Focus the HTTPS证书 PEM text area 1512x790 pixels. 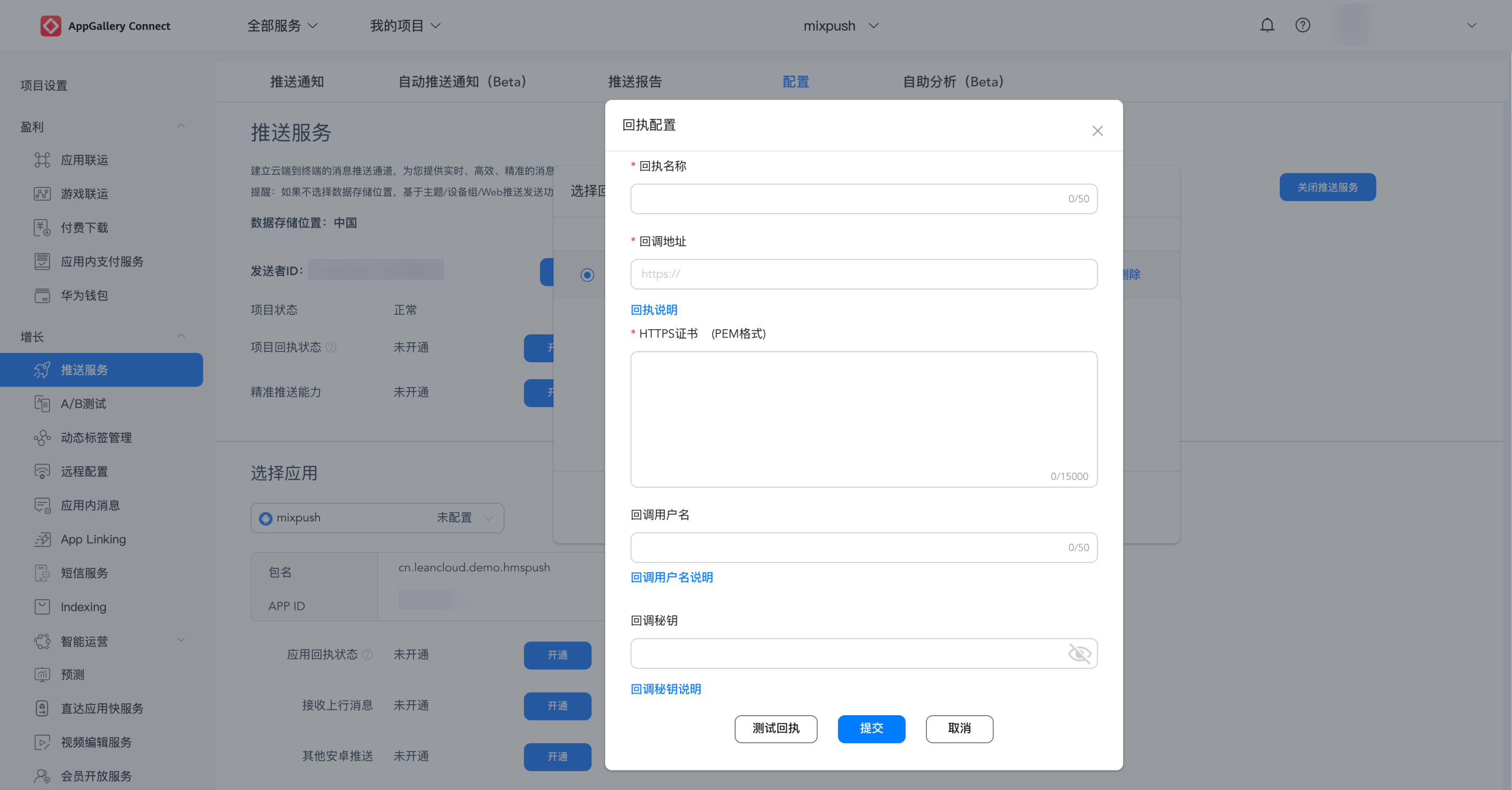(864, 419)
